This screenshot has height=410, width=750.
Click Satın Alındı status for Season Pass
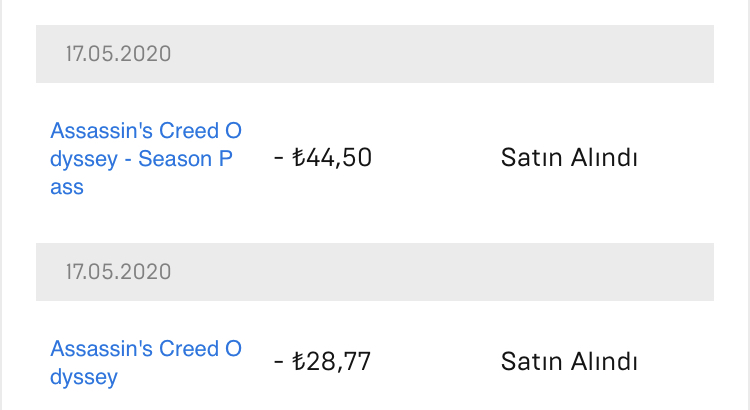click(569, 157)
